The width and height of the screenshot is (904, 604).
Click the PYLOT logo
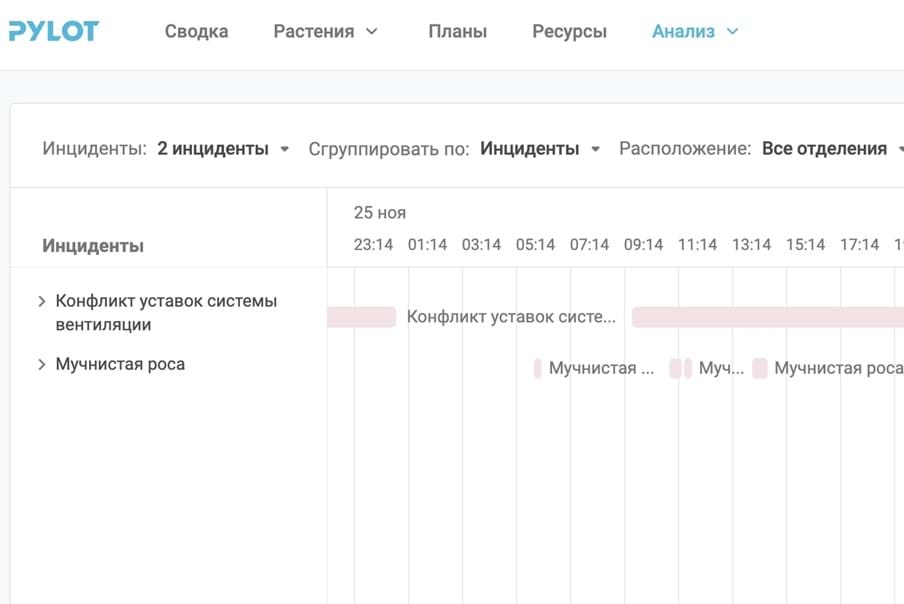pyautogui.click(x=53, y=30)
